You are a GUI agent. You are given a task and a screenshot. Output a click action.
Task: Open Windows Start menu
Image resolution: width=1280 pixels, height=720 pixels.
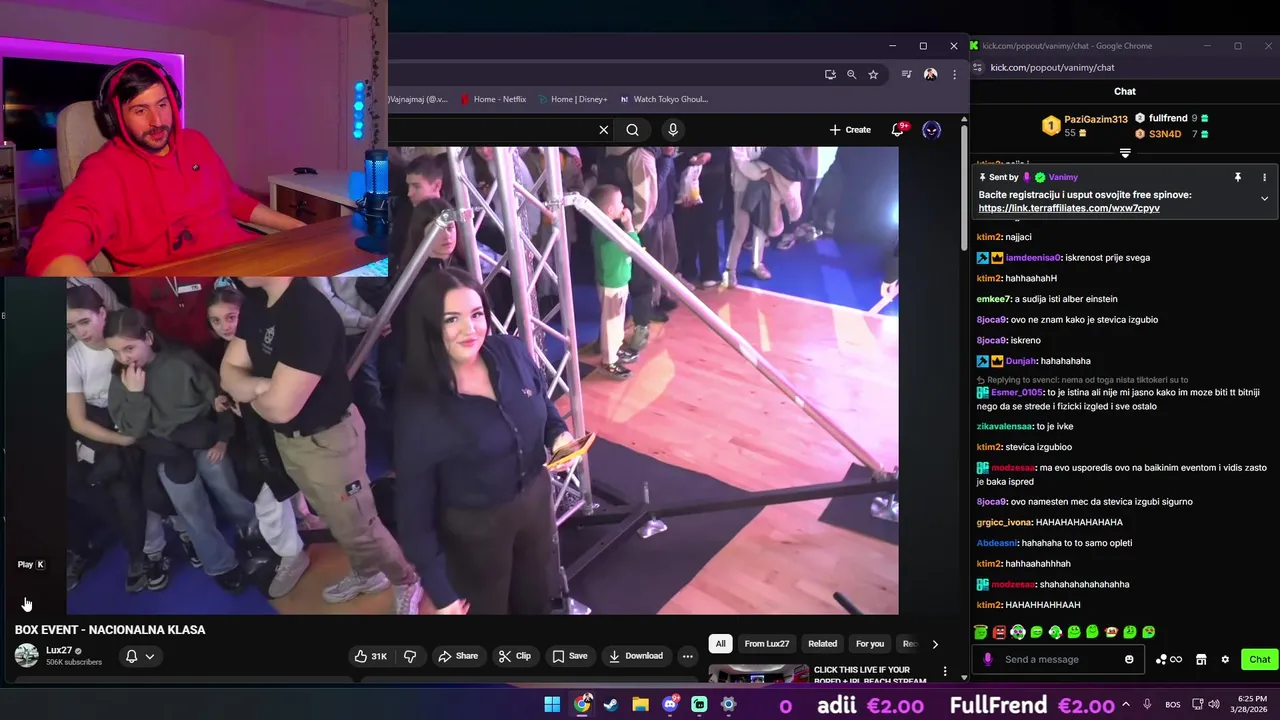pos(552,705)
